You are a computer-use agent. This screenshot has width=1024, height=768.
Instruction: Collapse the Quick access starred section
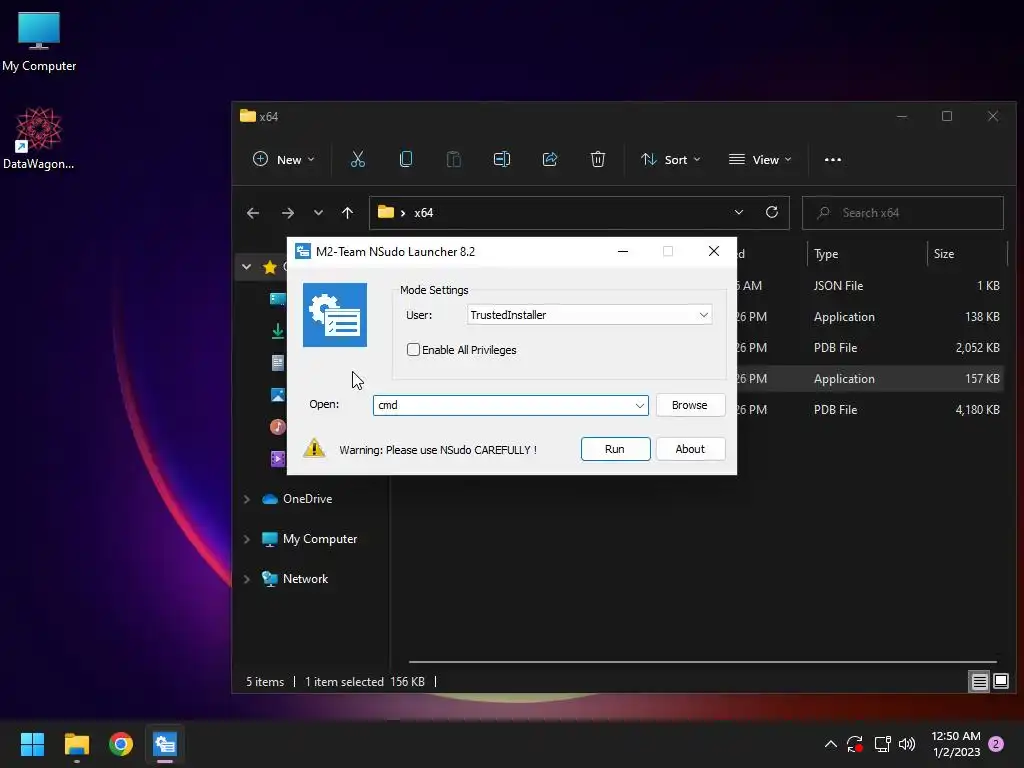coord(246,266)
